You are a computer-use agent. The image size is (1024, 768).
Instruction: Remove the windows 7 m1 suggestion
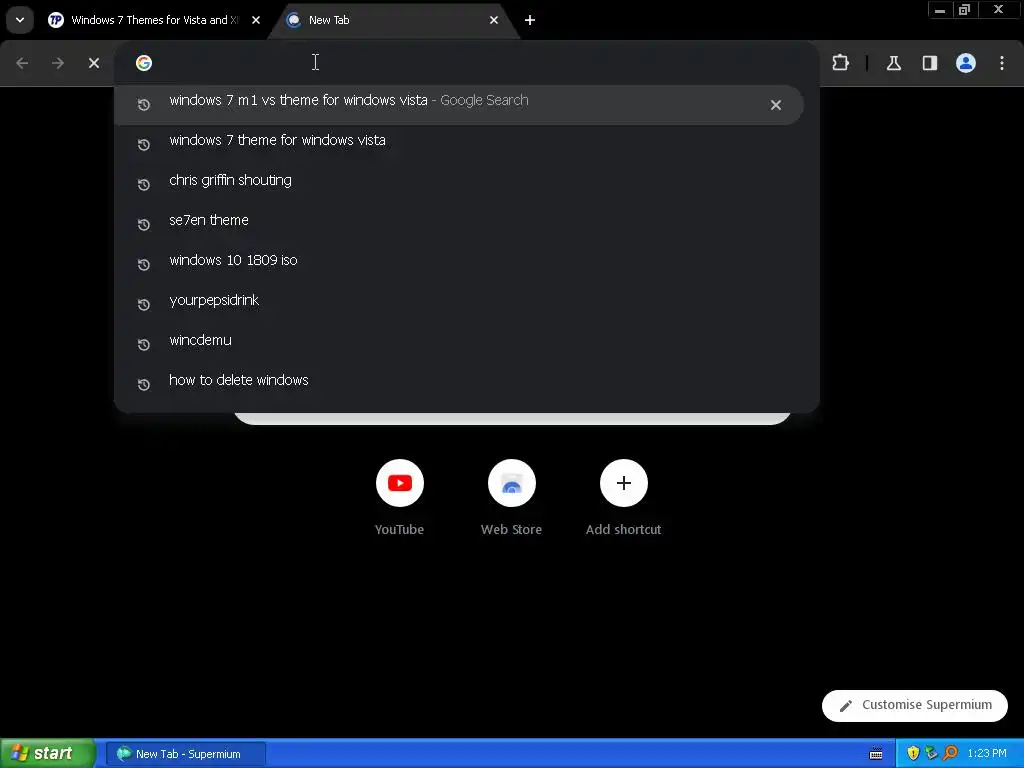[776, 105]
